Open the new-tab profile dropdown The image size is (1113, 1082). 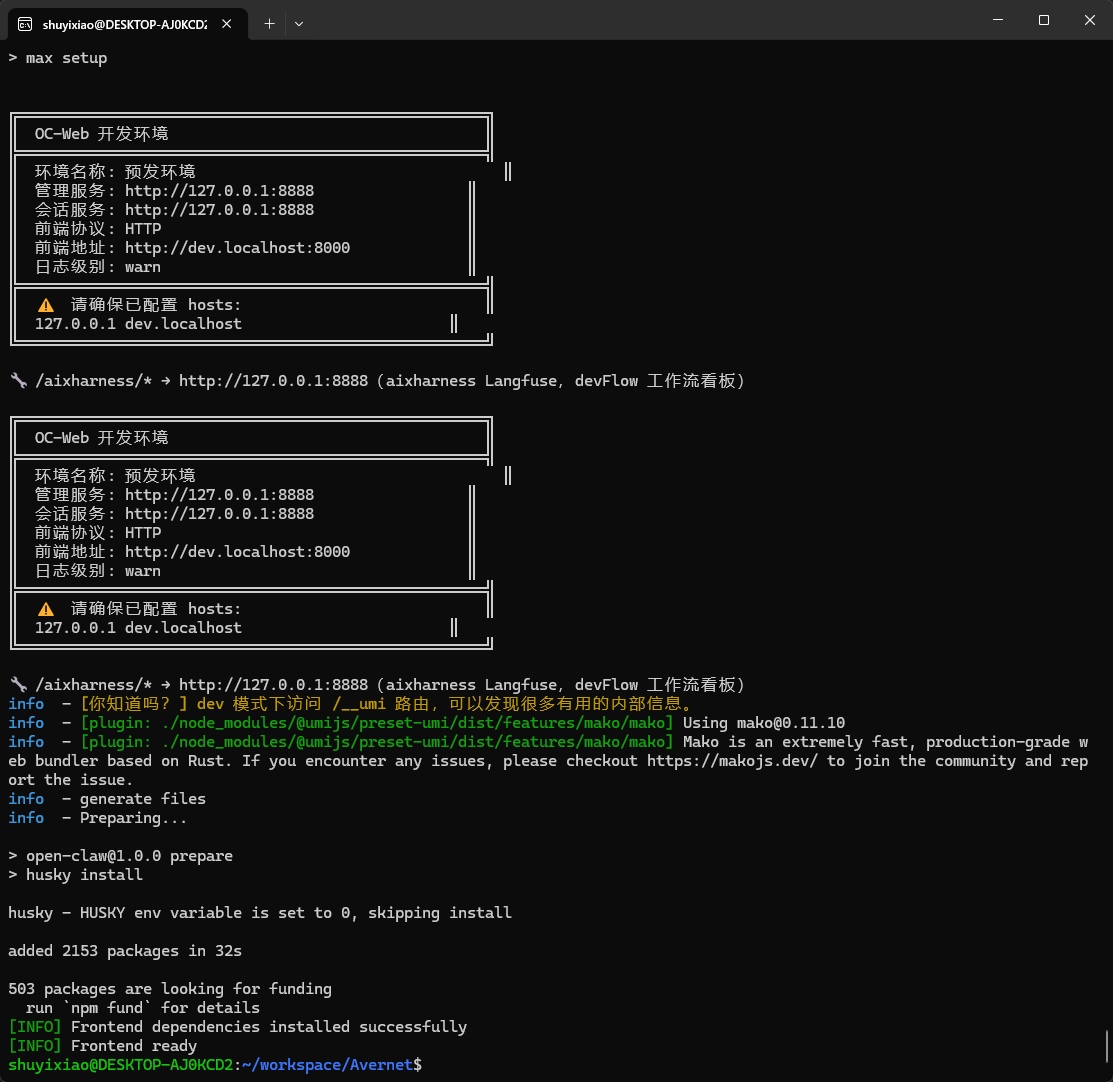299,24
